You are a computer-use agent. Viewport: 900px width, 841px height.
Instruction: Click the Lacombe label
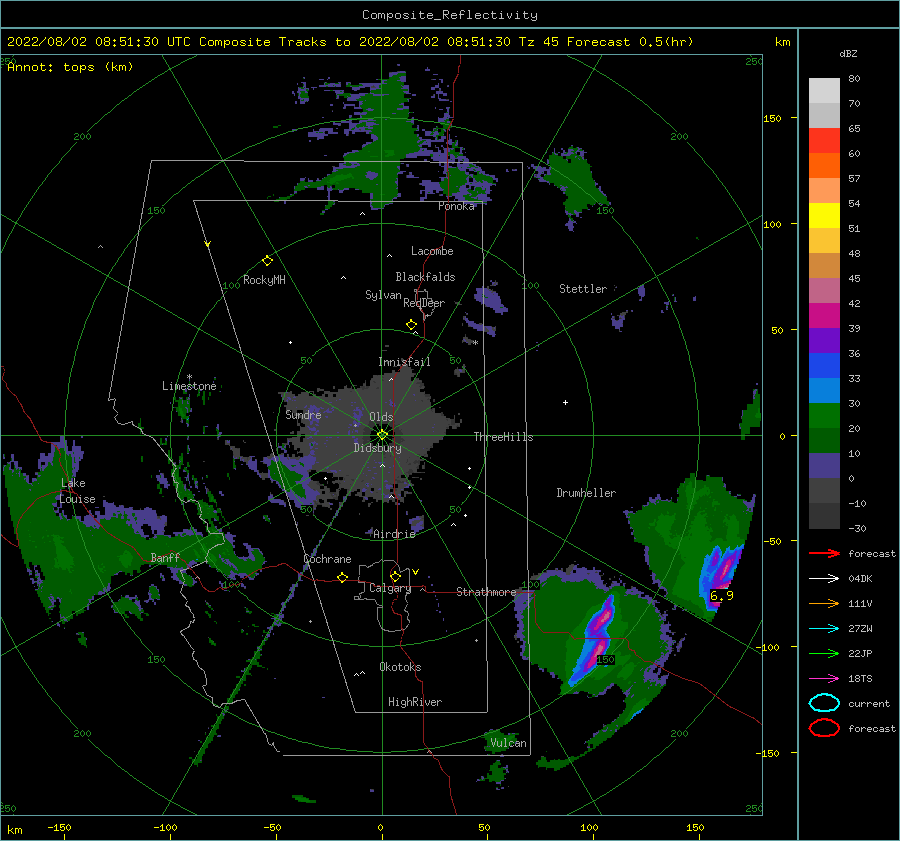pyautogui.click(x=432, y=251)
